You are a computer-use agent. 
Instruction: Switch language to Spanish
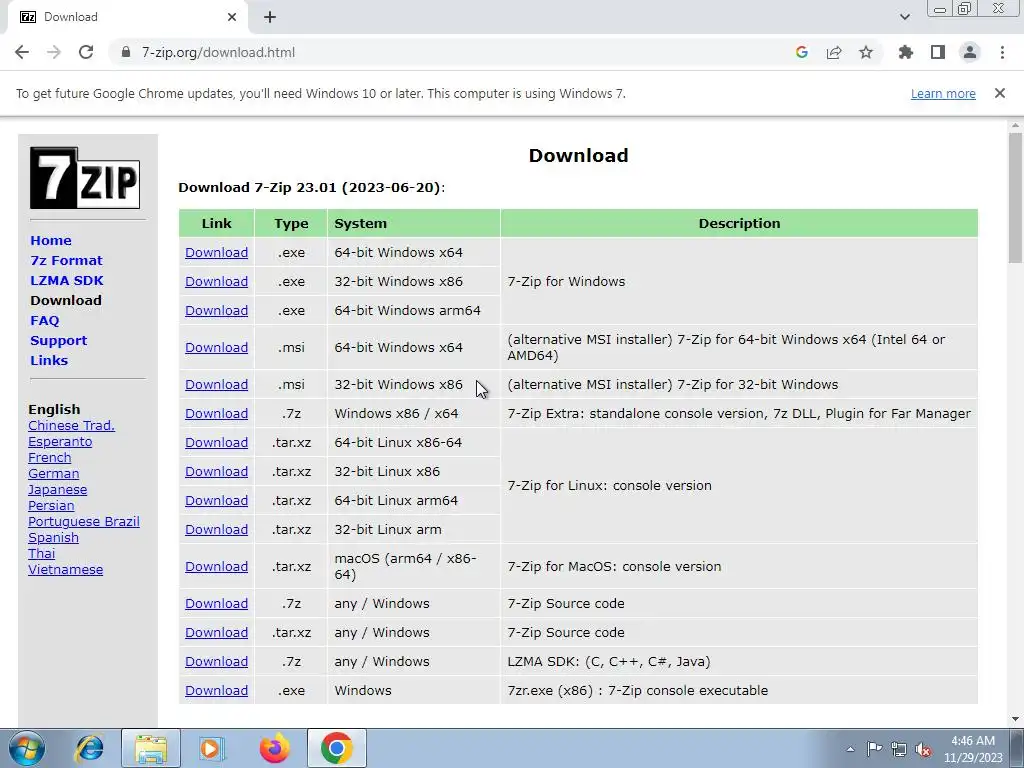54,537
